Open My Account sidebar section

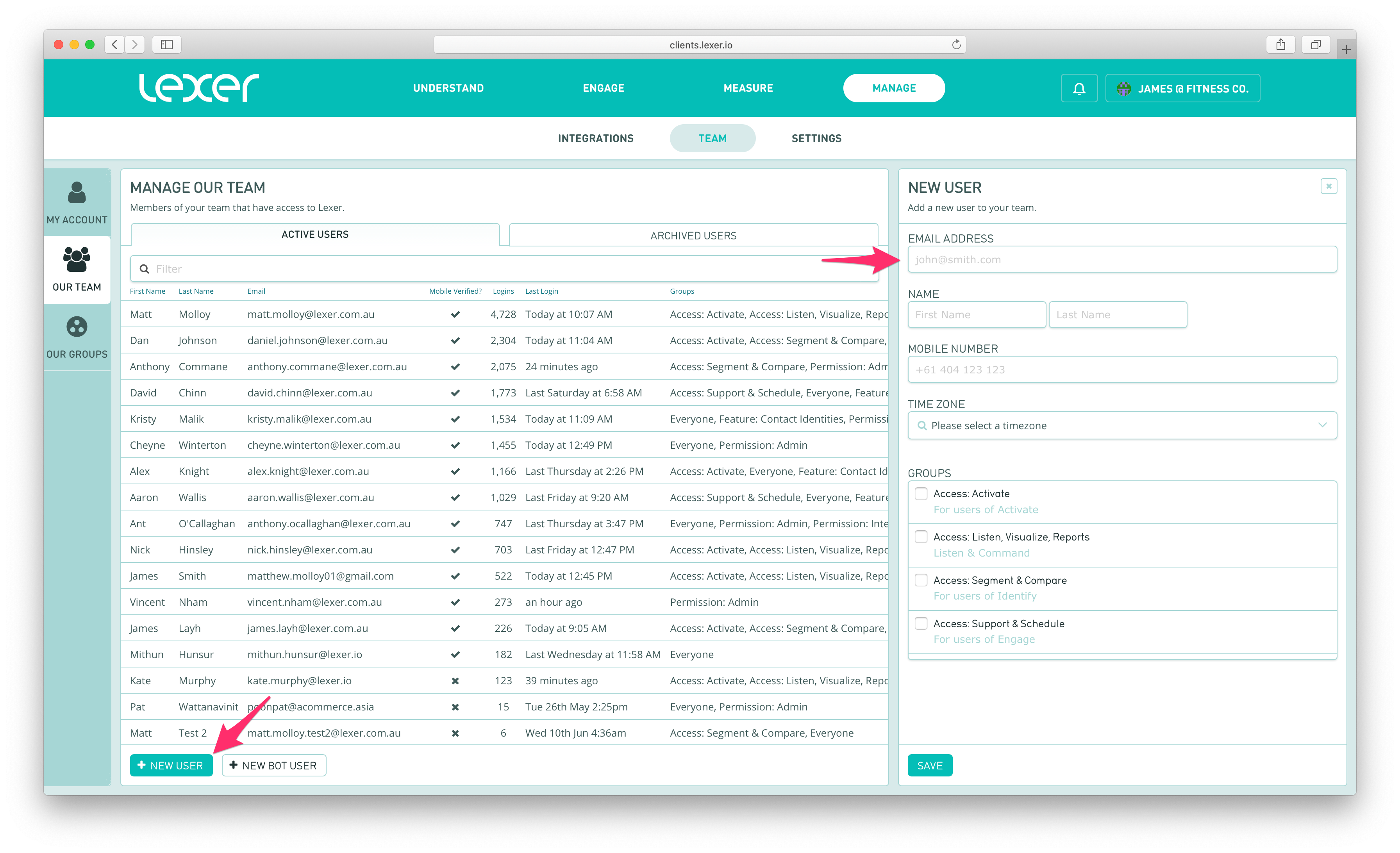77,202
